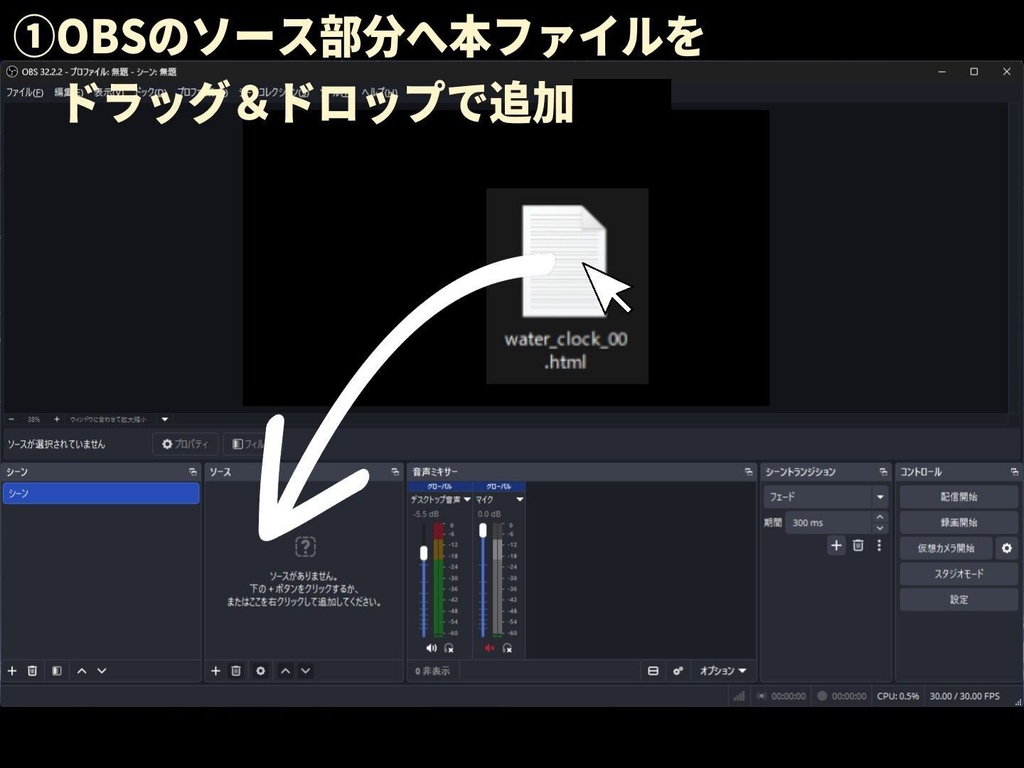Click the 0 非表示 button in mixer
Viewport: 1024px width, 768px height.
(432, 671)
